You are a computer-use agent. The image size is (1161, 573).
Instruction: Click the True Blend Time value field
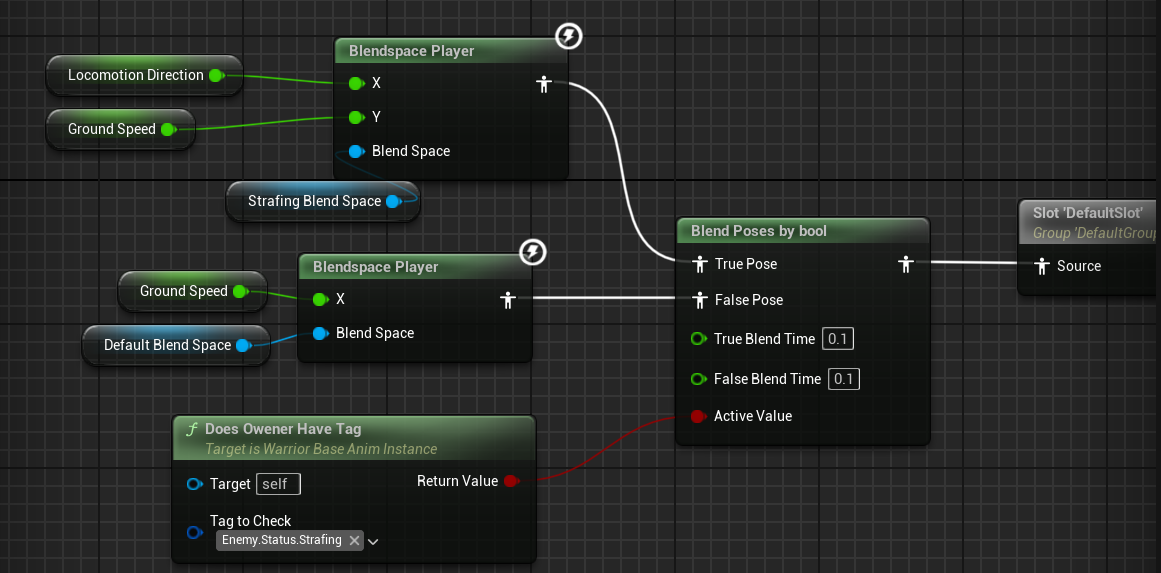pyautogui.click(x=837, y=339)
